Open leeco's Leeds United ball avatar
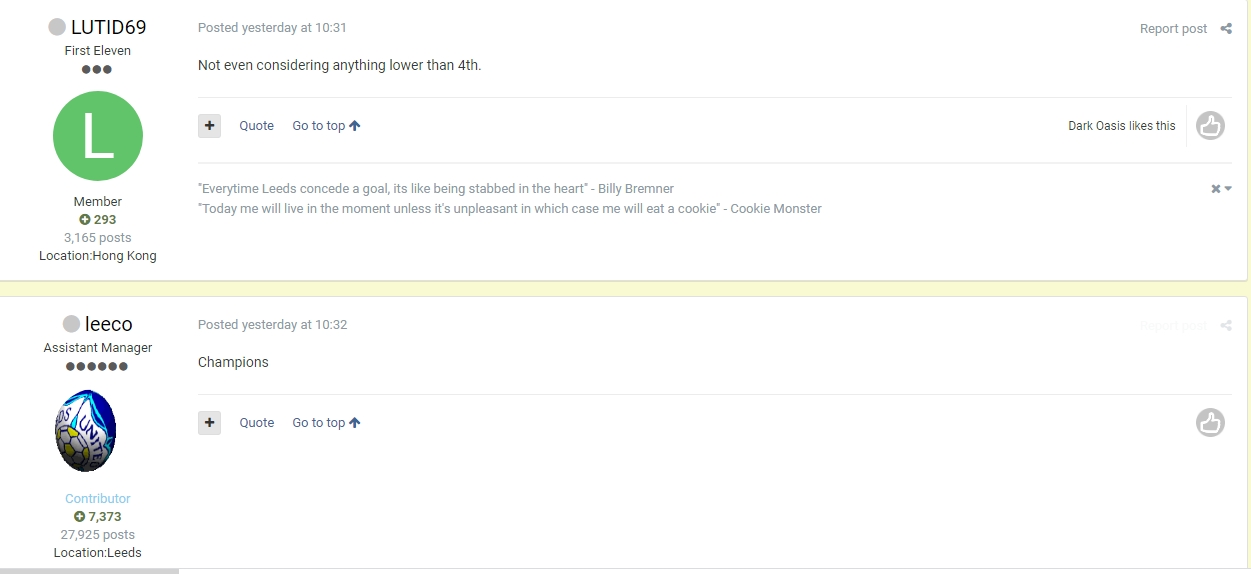 (x=86, y=431)
